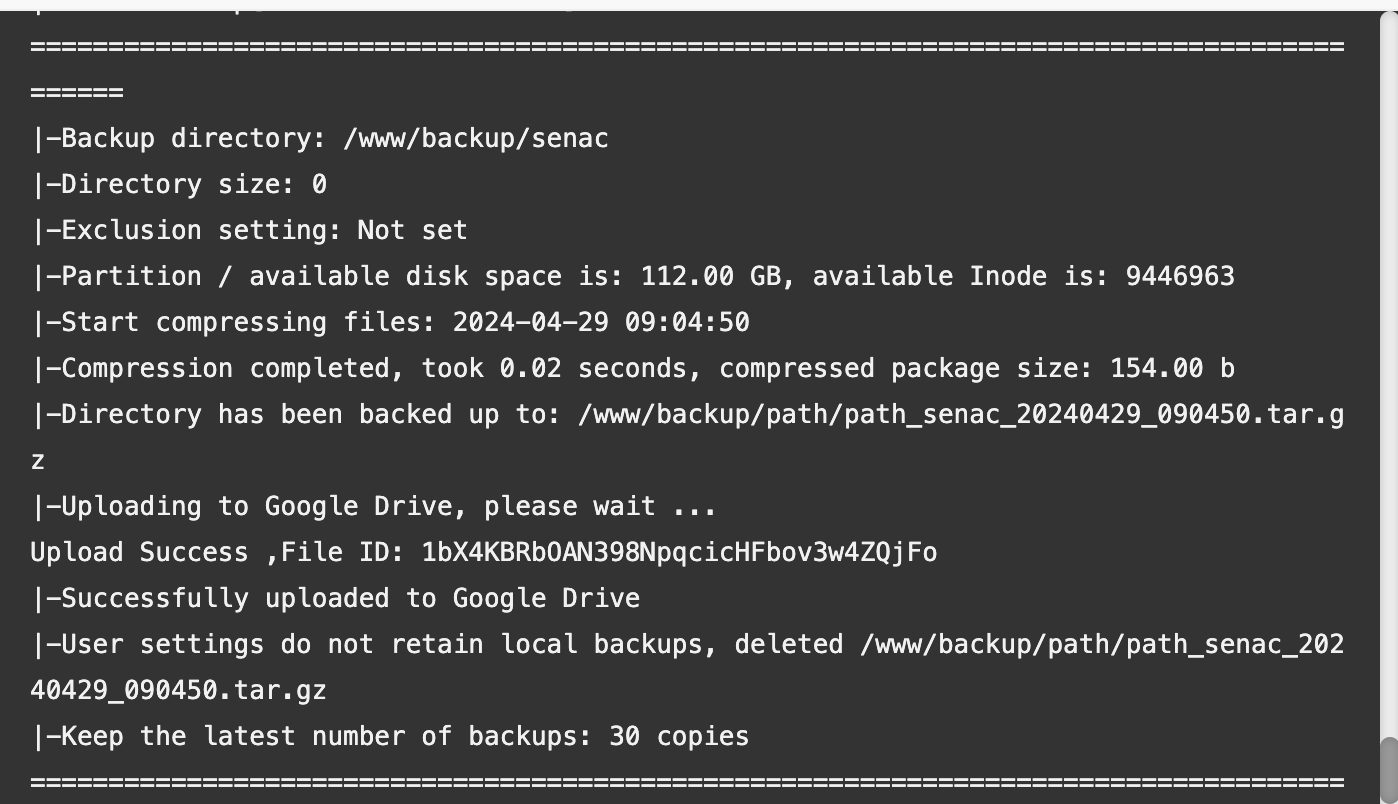Click the 'Exclusion setting: Not set' line
Image resolution: width=1398 pixels, height=804 pixels.
click(250, 230)
